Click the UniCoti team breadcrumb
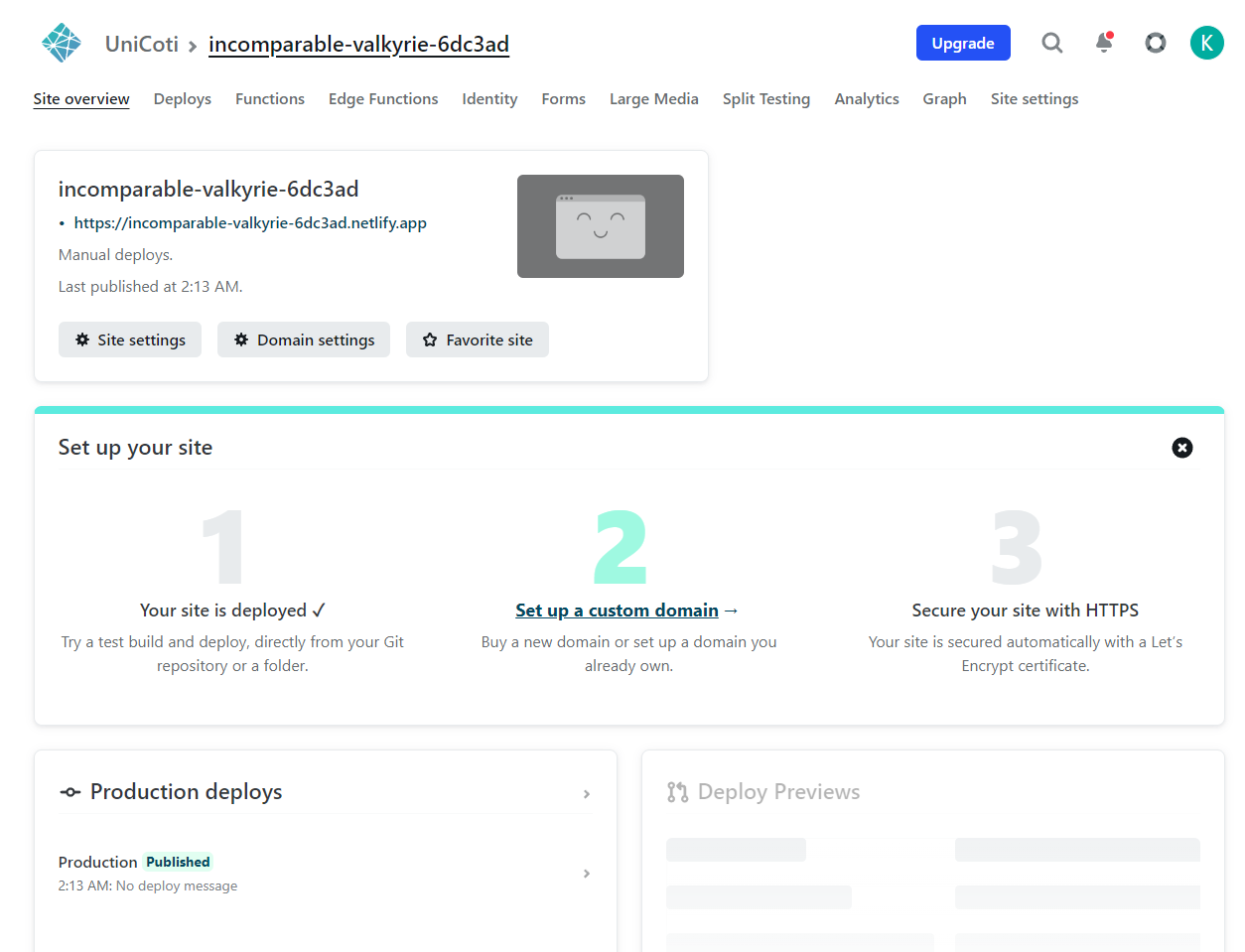Image resolution: width=1245 pixels, height=952 pixels. (142, 44)
